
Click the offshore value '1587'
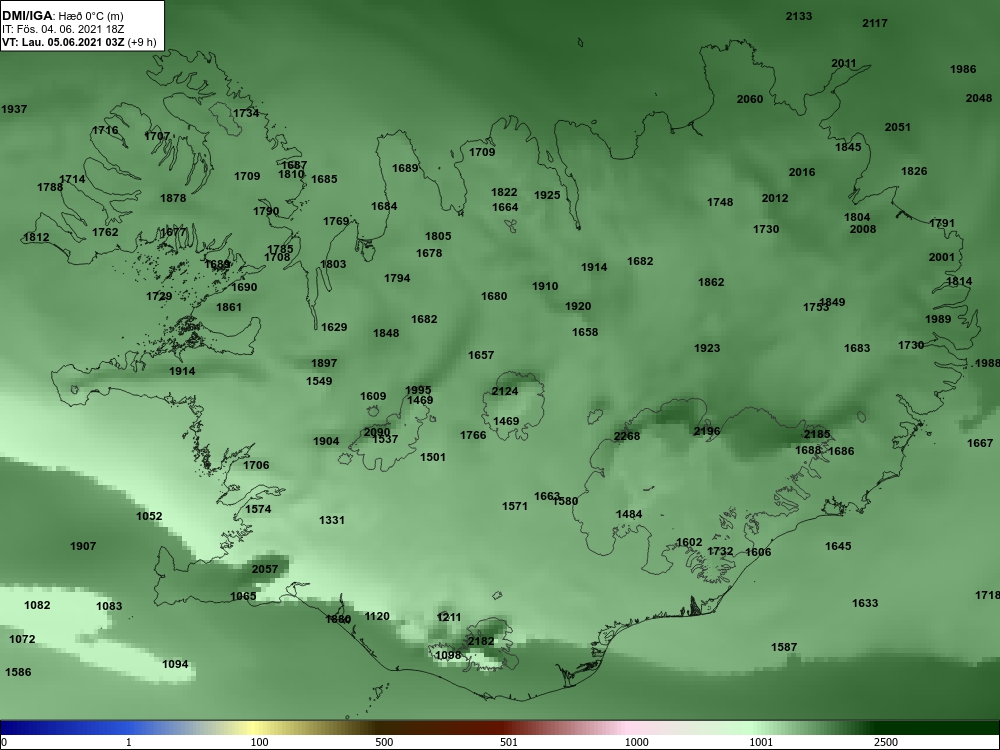[x=784, y=647]
